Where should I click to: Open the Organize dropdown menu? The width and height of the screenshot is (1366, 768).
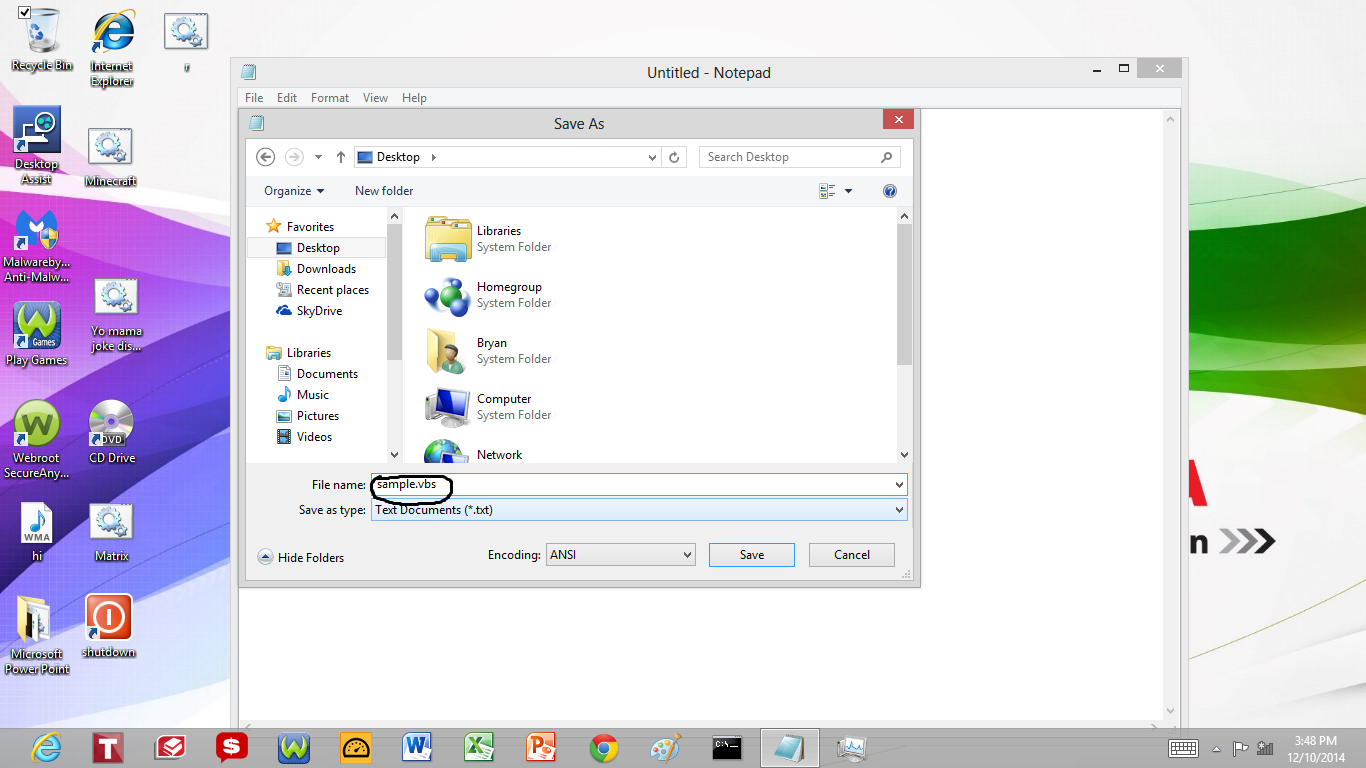click(294, 191)
